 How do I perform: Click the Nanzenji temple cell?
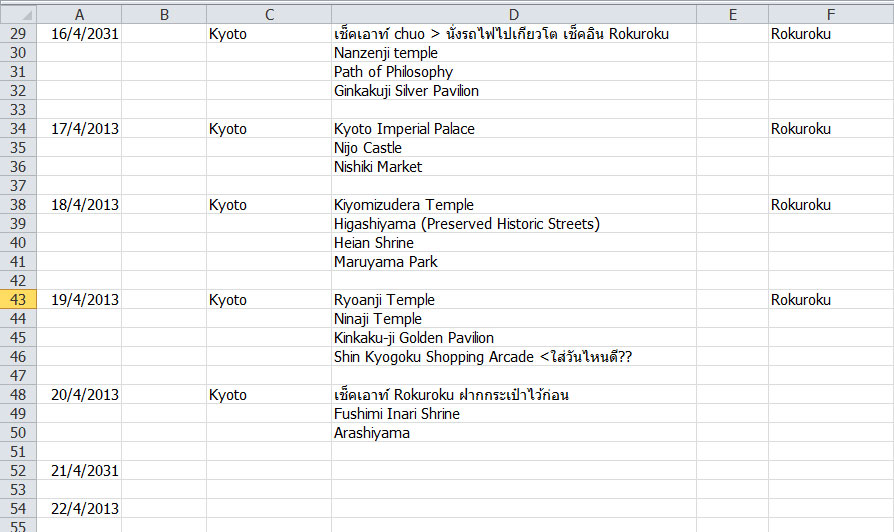pos(514,52)
